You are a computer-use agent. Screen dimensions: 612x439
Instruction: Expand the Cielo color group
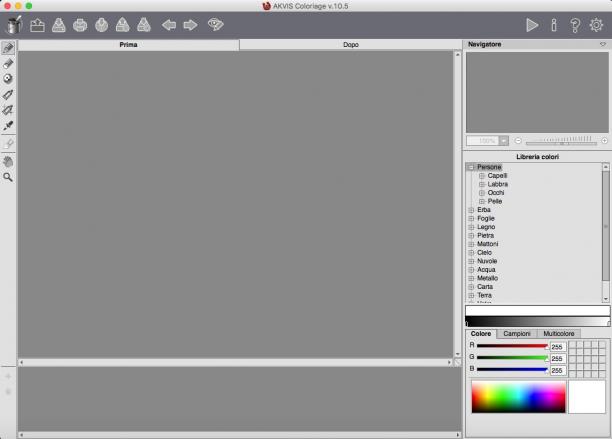click(x=471, y=252)
